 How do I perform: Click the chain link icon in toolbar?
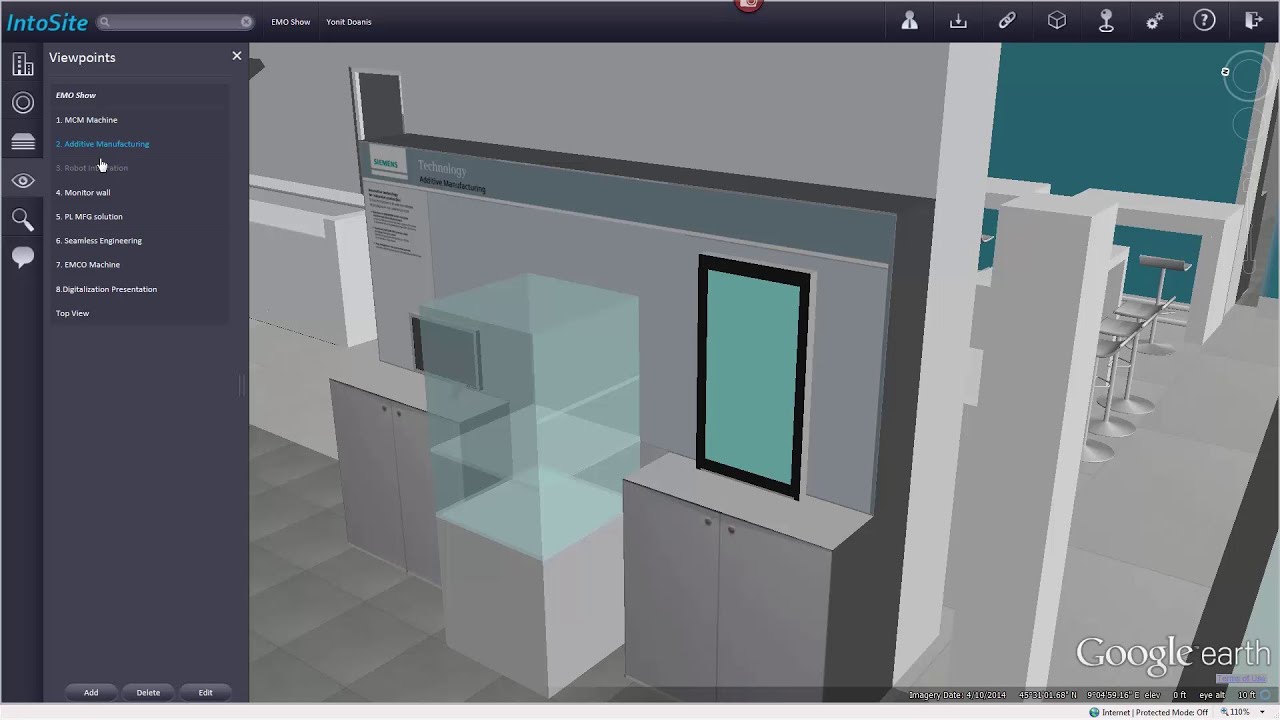[1007, 20]
